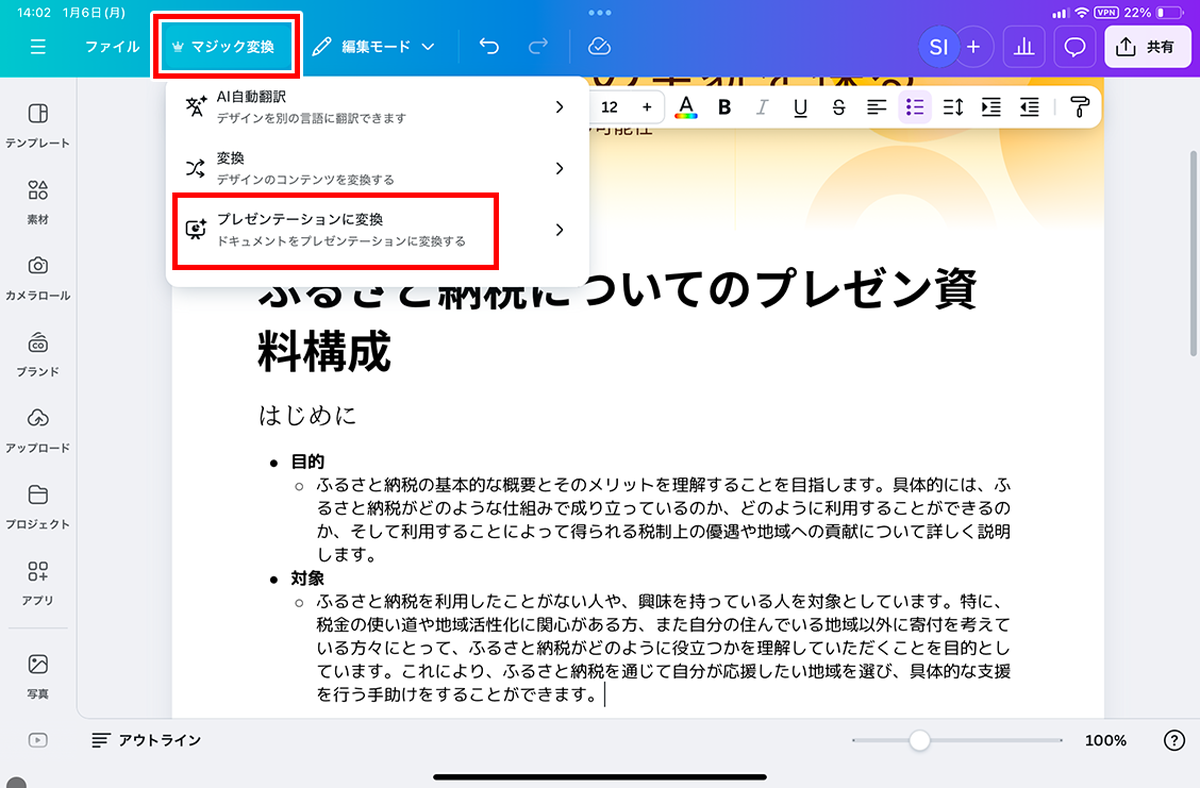This screenshot has width=1200, height=788.
Task: Tap the VPN status indicator
Action: (x=1107, y=13)
